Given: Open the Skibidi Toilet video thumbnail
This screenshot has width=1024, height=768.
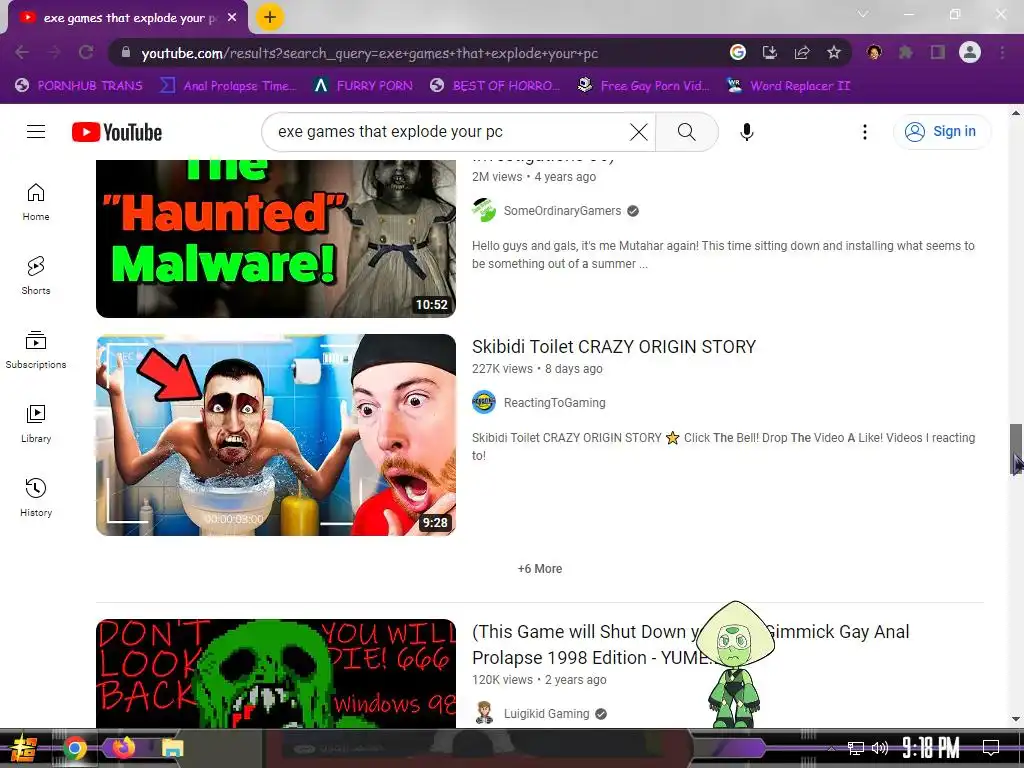Looking at the screenshot, I should [x=276, y=435].
